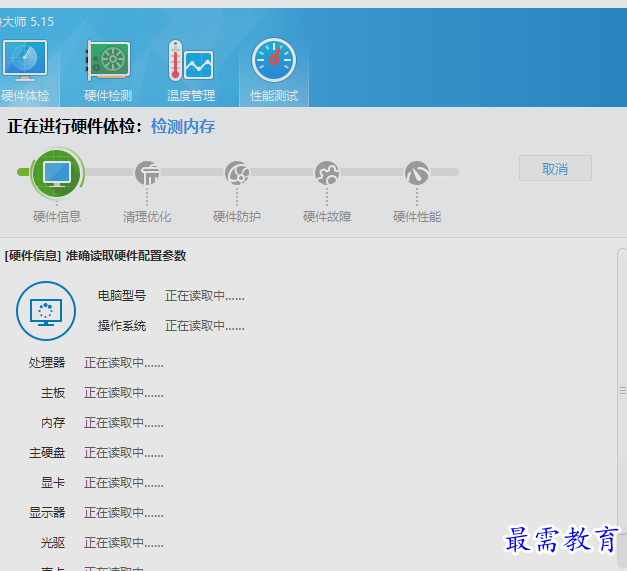The image size is (627, 571).
Task: Click the 电脑型号 row label
Action: point(122,296)
